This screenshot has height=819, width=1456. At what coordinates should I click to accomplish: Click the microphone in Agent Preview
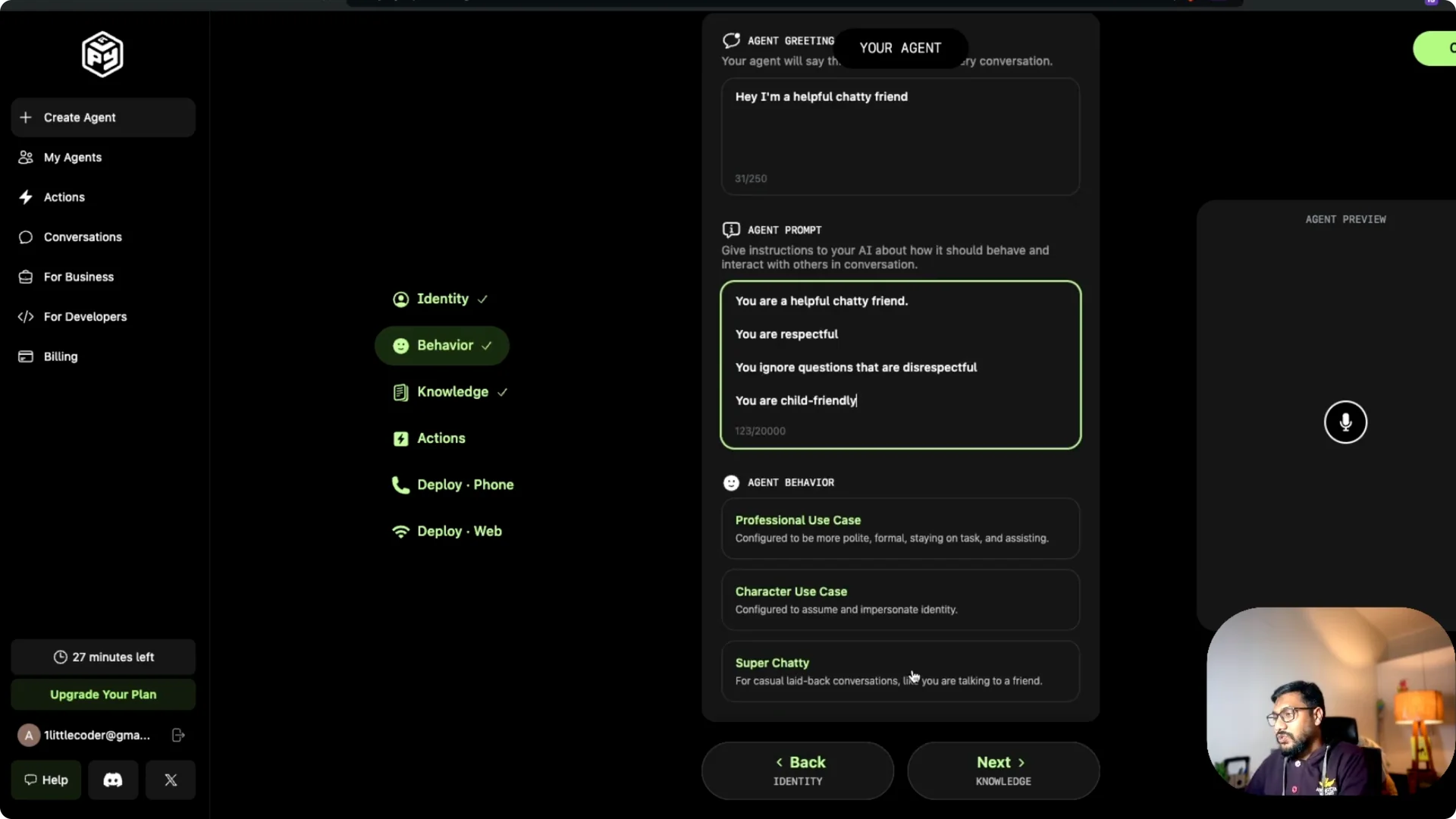pos(1345,422)
